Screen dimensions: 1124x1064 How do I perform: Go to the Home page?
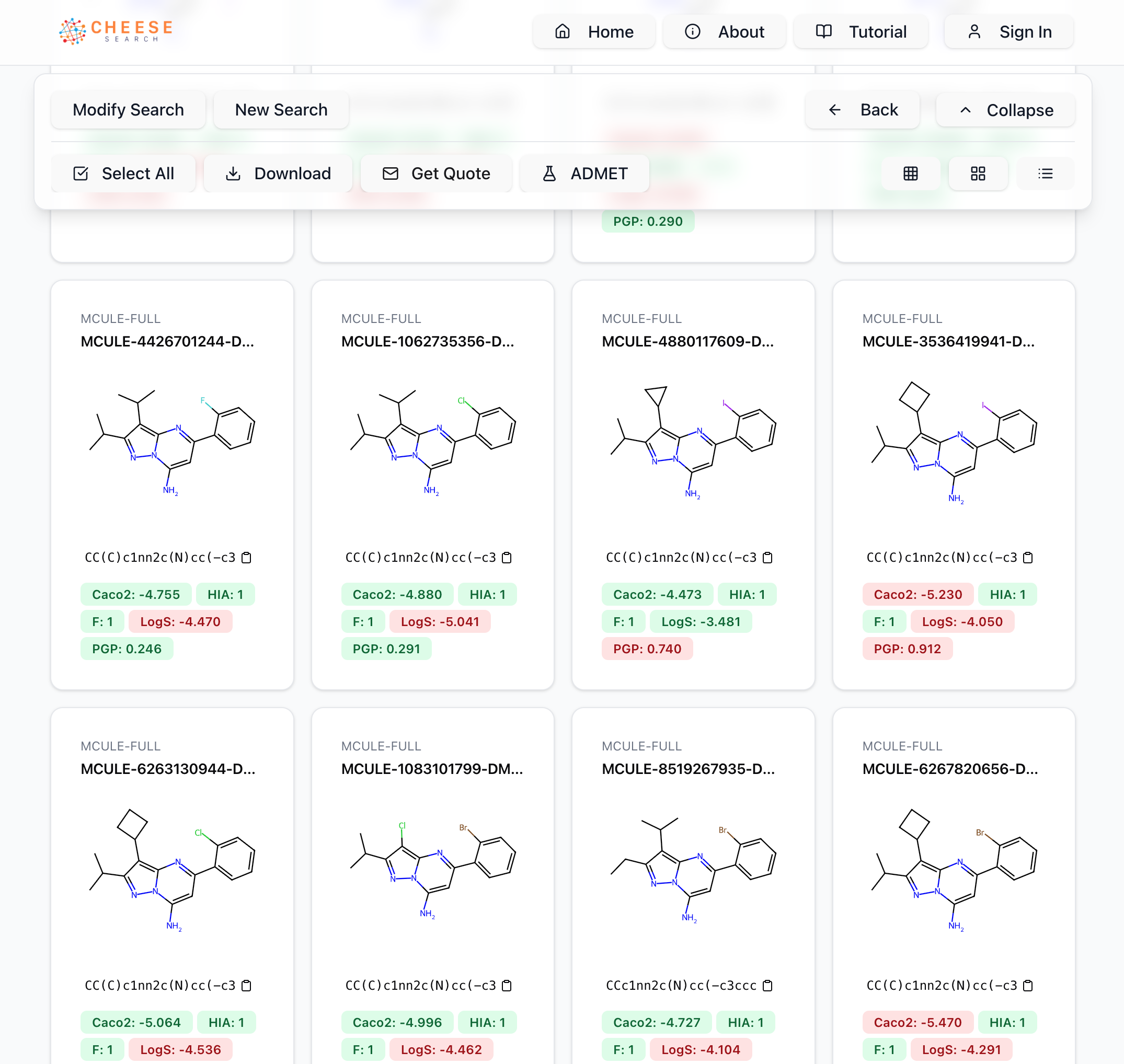(x=593, y=32)
